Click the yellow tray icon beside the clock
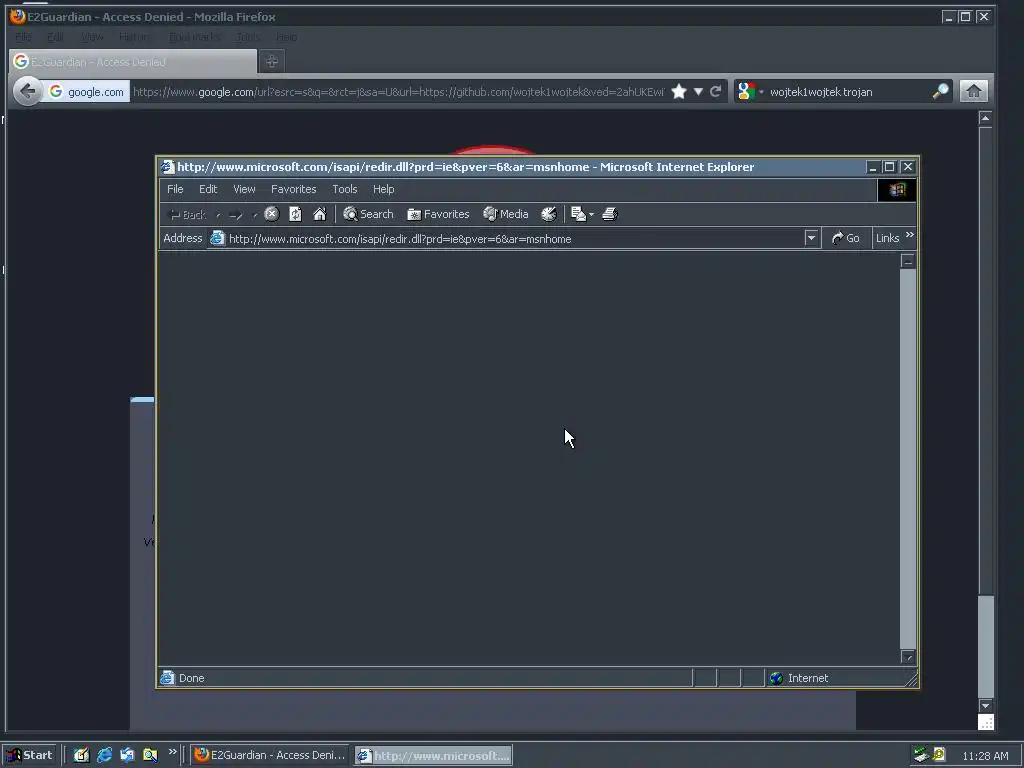This screenshot has width=1024, height=768. point(939,754)
